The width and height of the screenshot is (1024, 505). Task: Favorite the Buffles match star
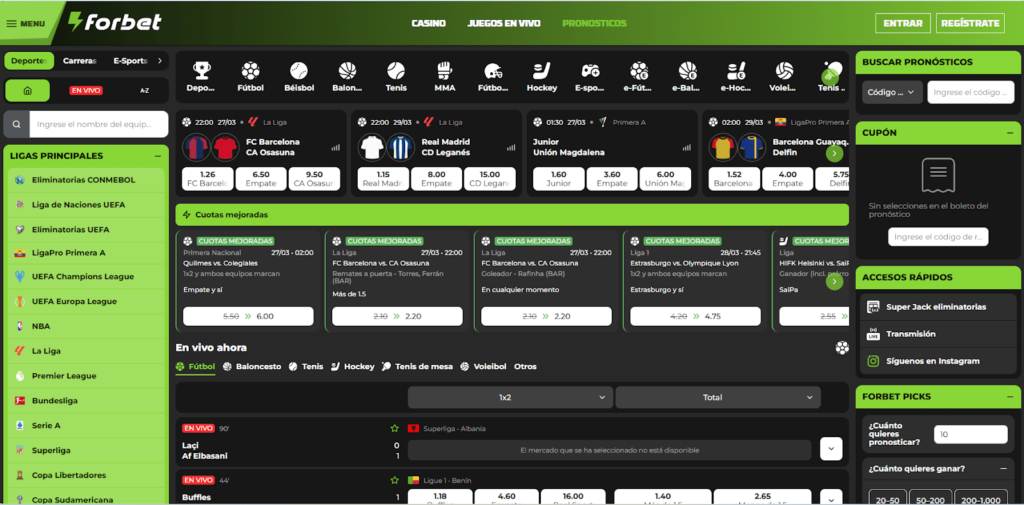(x=394, y=480)
